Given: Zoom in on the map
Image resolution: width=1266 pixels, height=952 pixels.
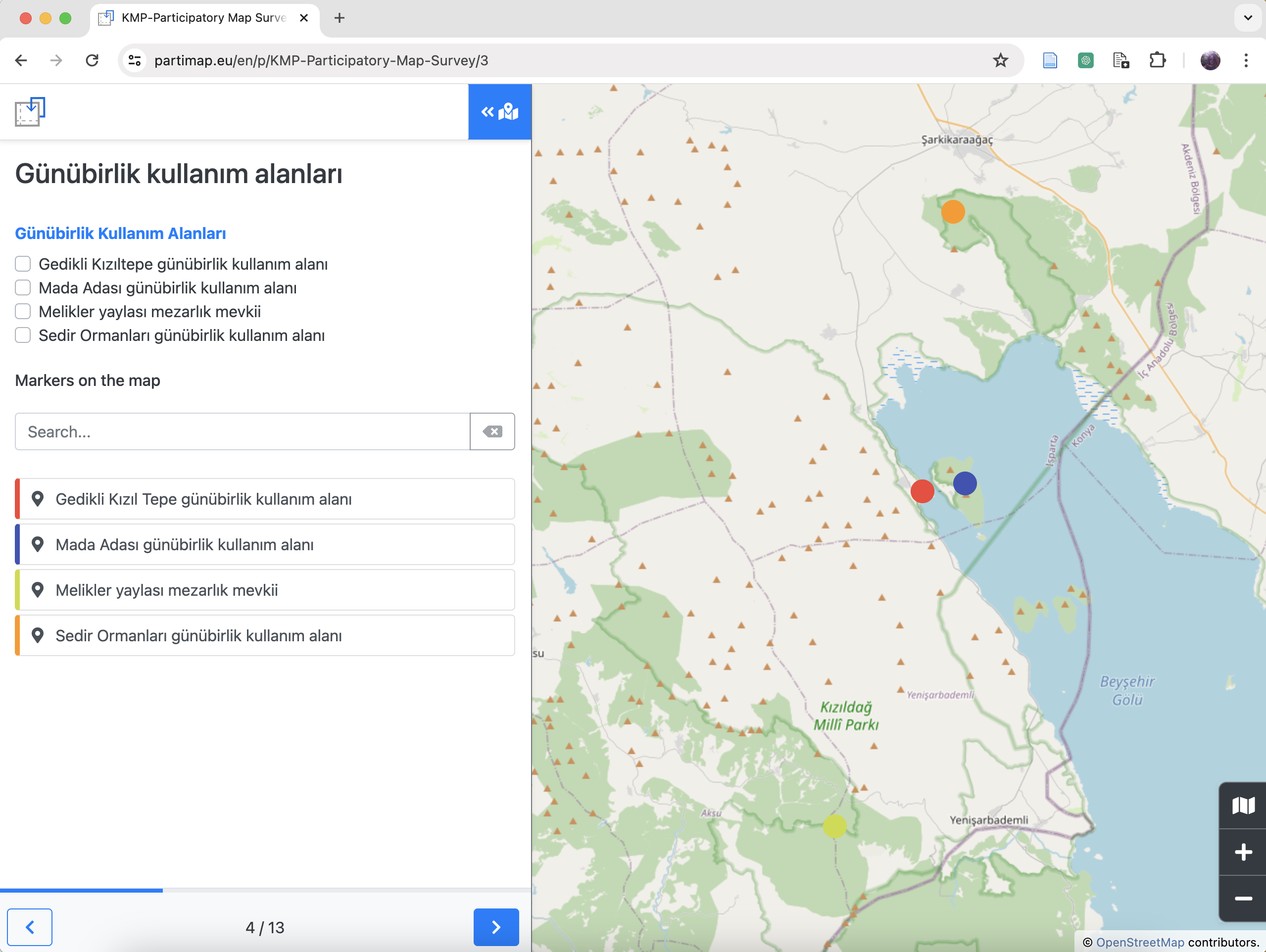Looking at the screenshot, I should click(x=1243, y=852).
